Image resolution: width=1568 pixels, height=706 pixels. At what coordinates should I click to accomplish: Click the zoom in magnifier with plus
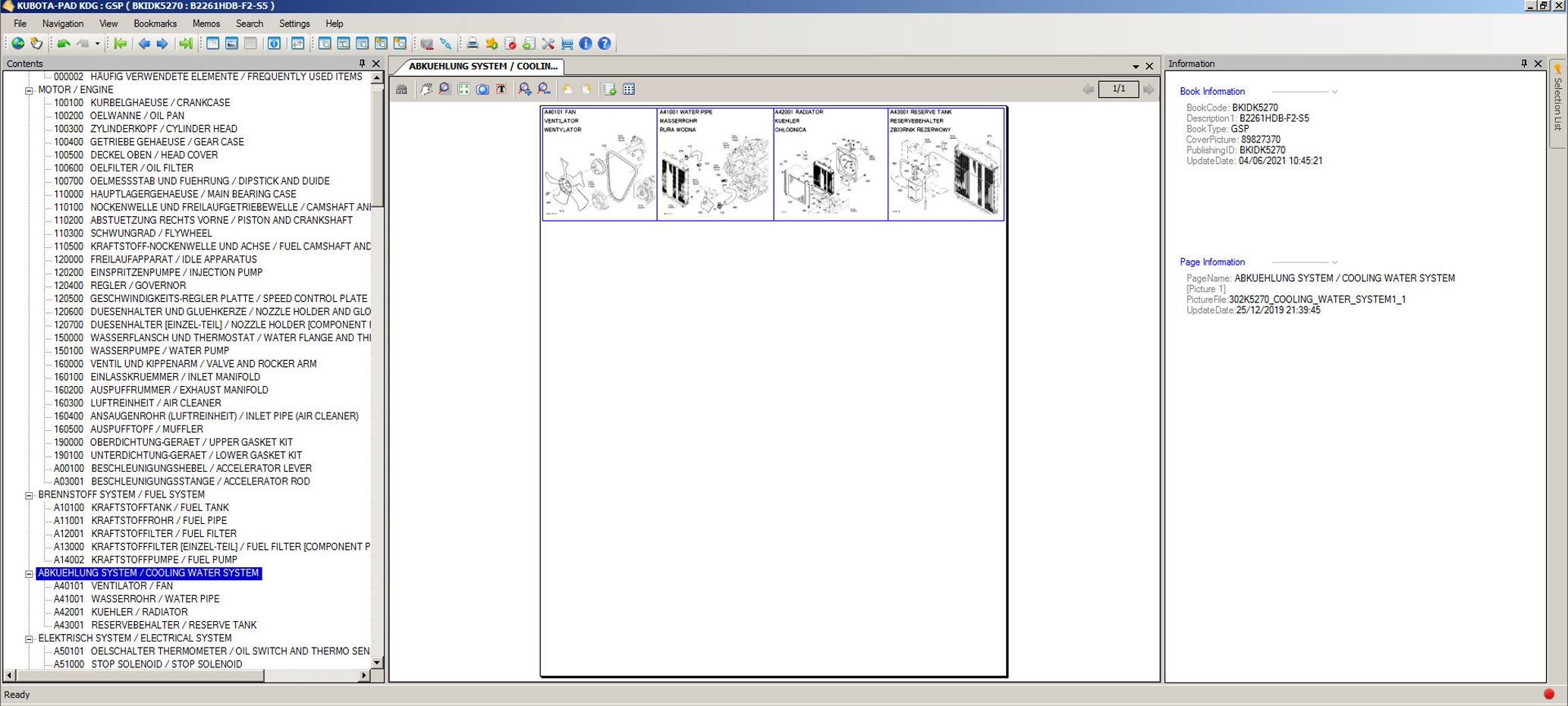[525, 89]
